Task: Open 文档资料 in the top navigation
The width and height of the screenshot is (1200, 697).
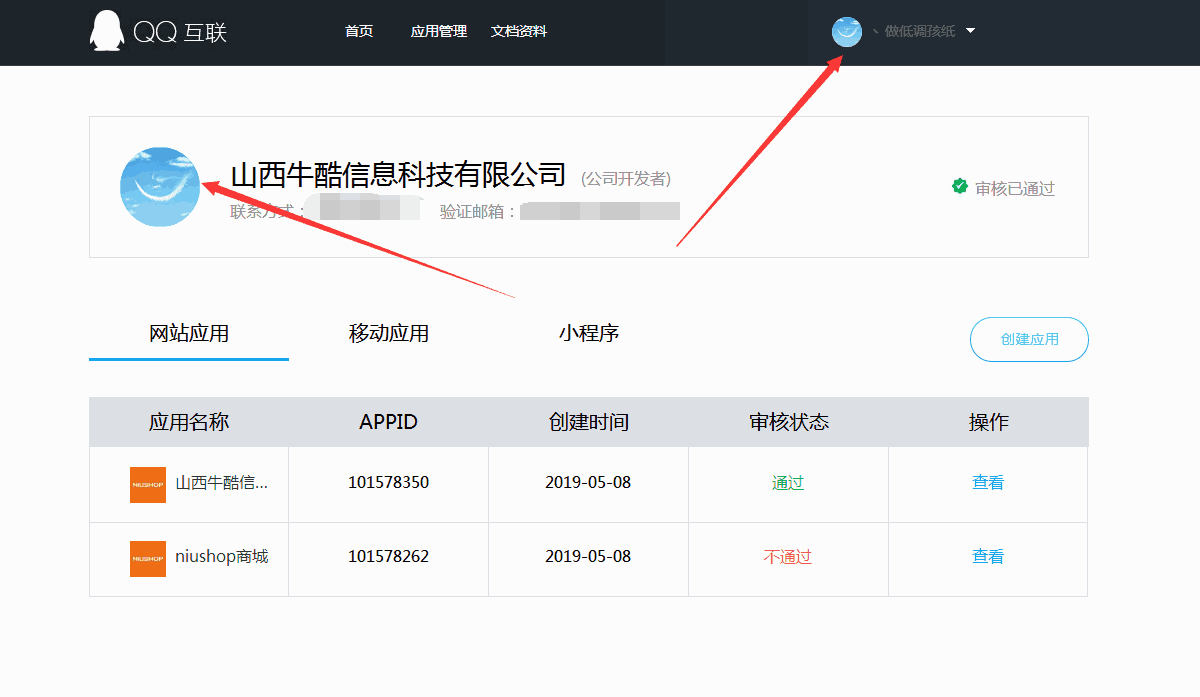Action: [x=519, y=31]
